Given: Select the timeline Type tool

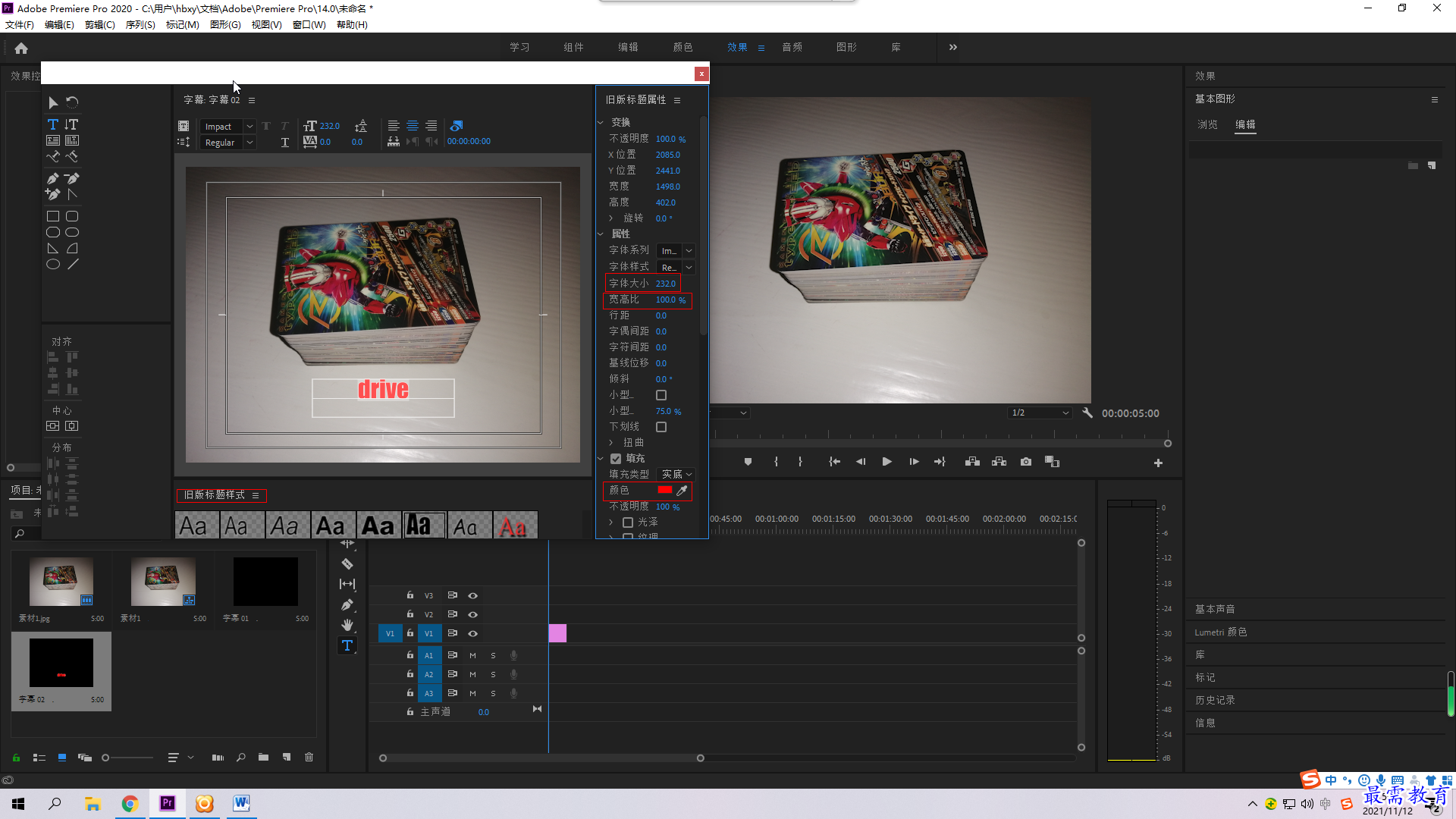Looking at the screenshot, I should 347,645.
